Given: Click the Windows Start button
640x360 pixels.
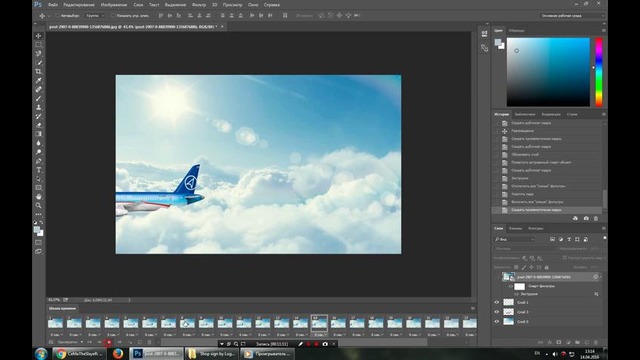Looking at the screenshot, I should (41, 354).
